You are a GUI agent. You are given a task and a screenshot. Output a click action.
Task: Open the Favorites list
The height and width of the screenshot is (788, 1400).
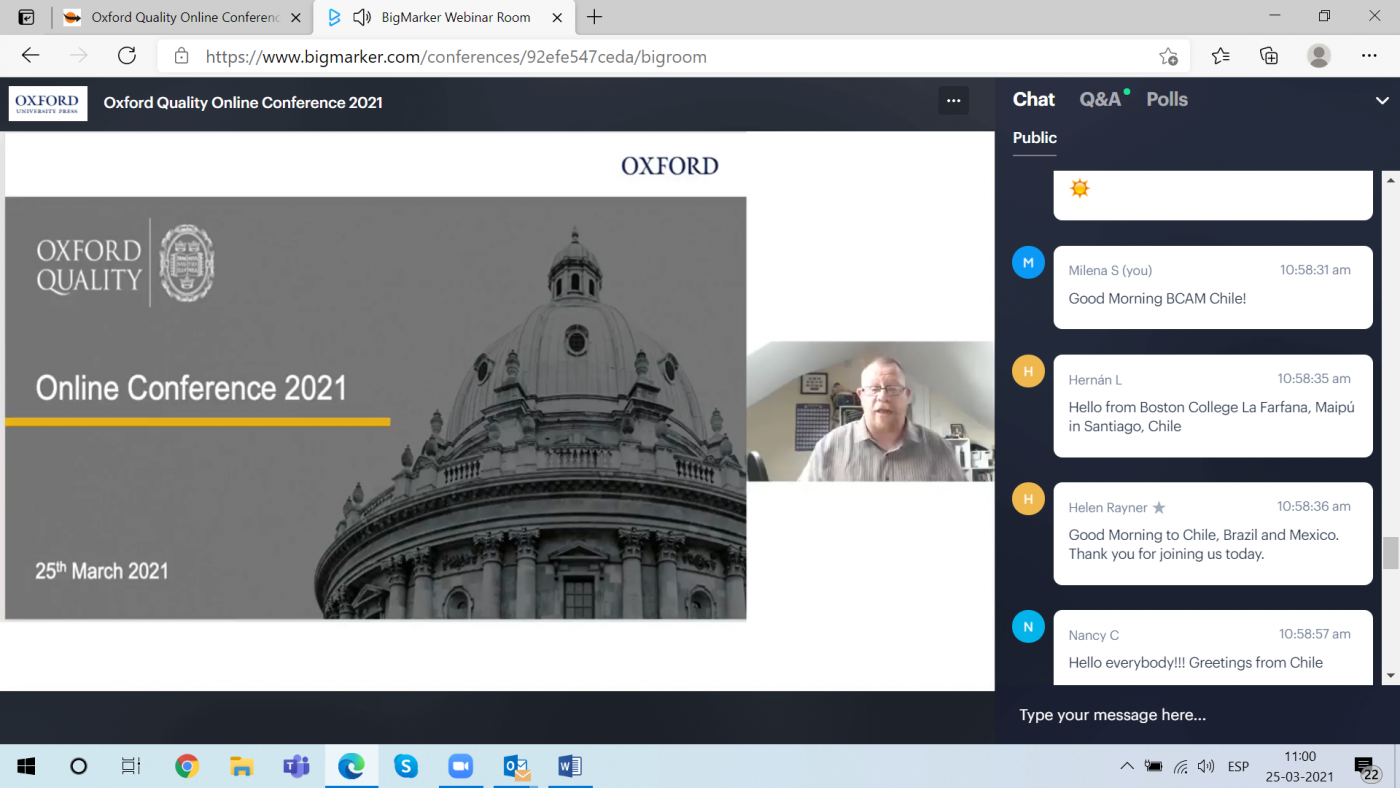1221,56
